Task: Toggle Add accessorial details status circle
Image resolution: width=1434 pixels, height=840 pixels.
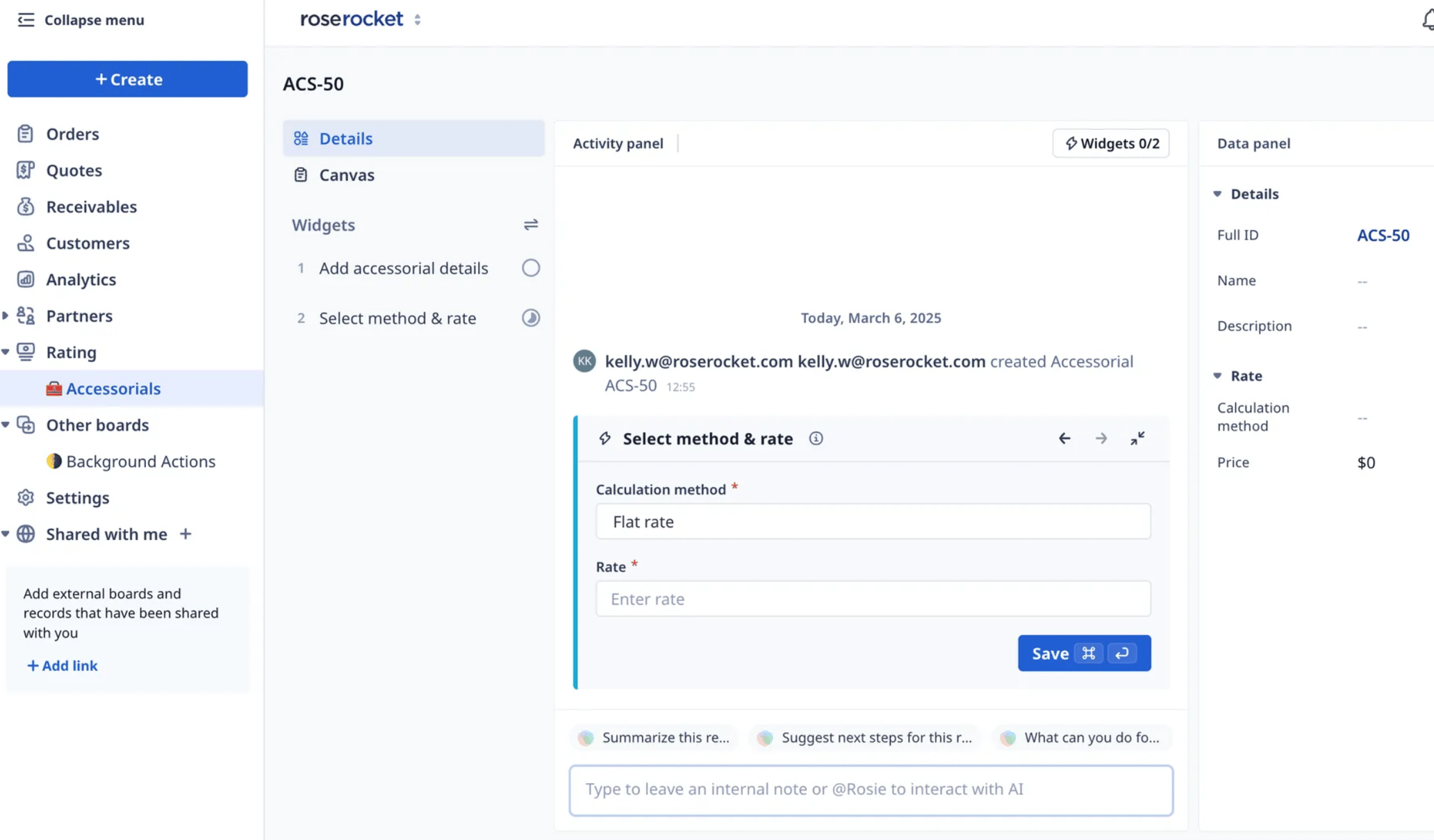Action: click(531, 268)
